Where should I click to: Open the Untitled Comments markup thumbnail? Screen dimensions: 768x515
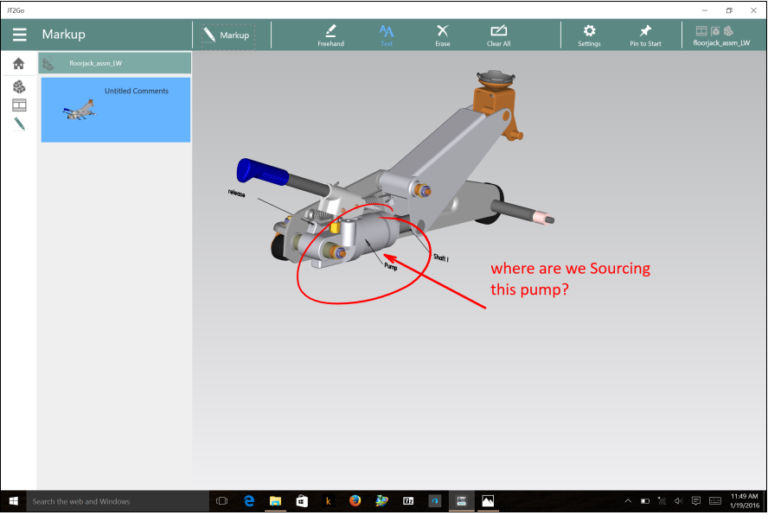(115, 109)
